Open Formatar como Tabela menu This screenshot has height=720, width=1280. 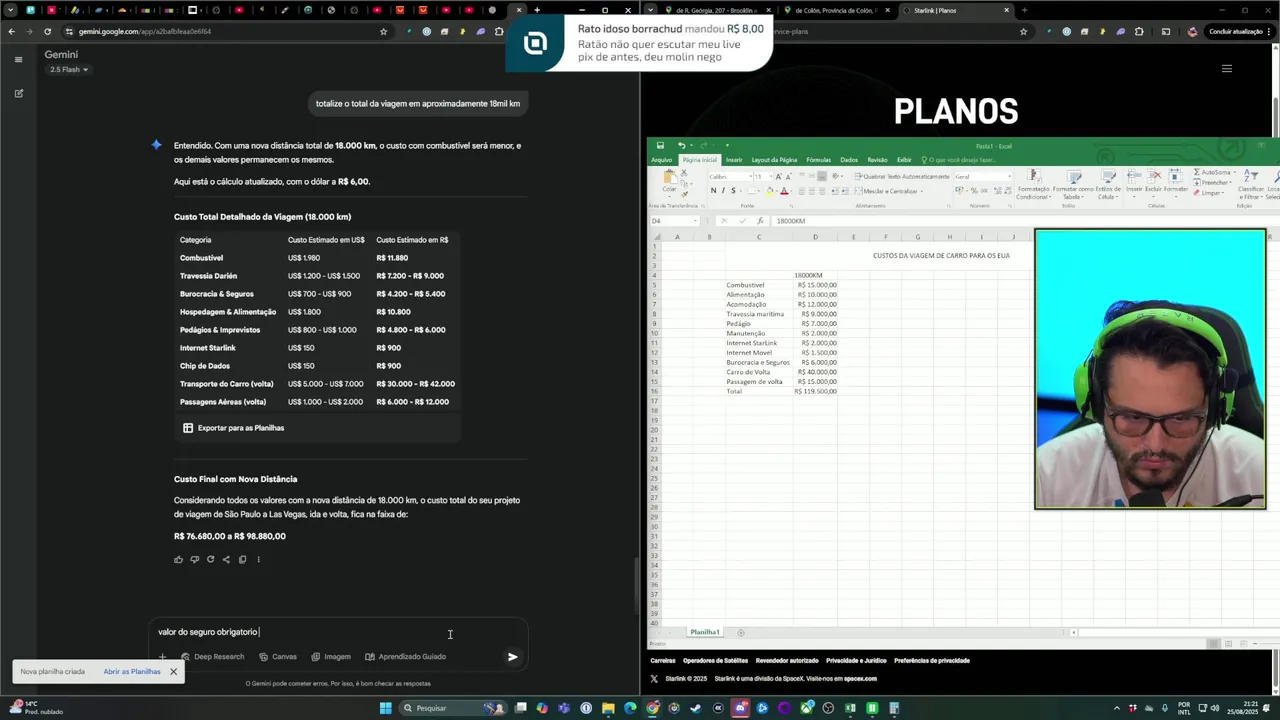point(1072,185)
